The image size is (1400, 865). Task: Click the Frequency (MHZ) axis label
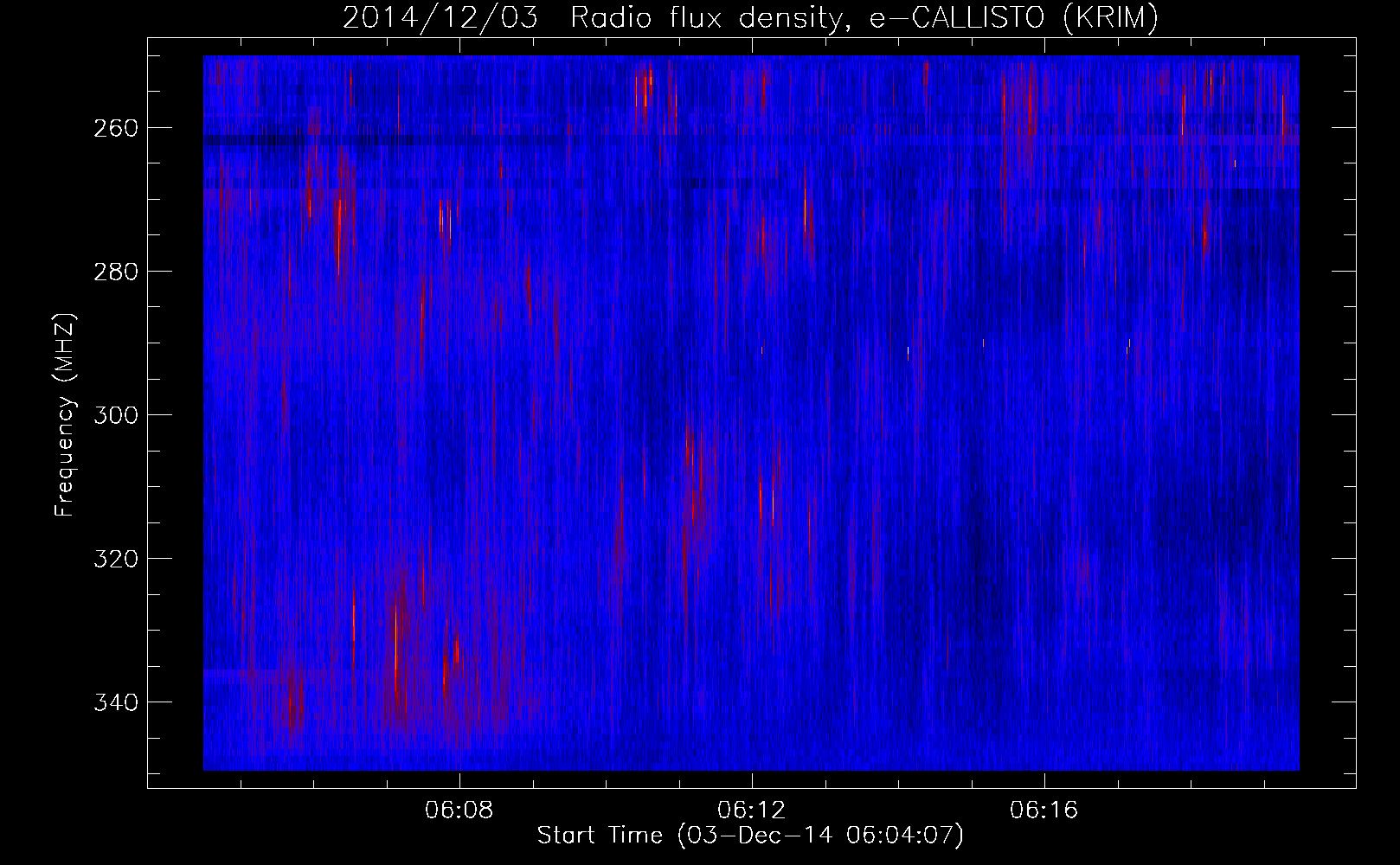click(65, 414)
